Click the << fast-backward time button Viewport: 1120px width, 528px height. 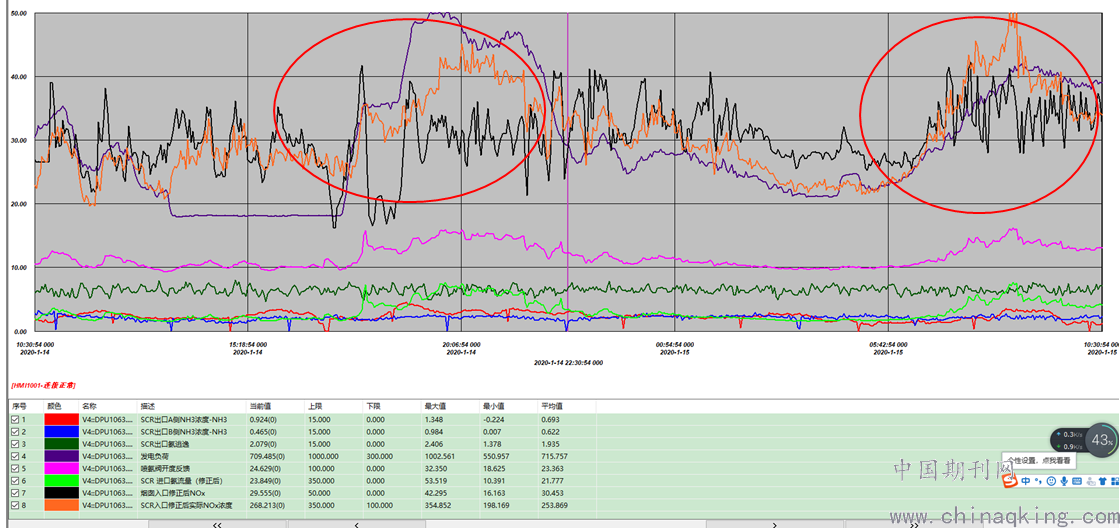[x=217, y=524]
